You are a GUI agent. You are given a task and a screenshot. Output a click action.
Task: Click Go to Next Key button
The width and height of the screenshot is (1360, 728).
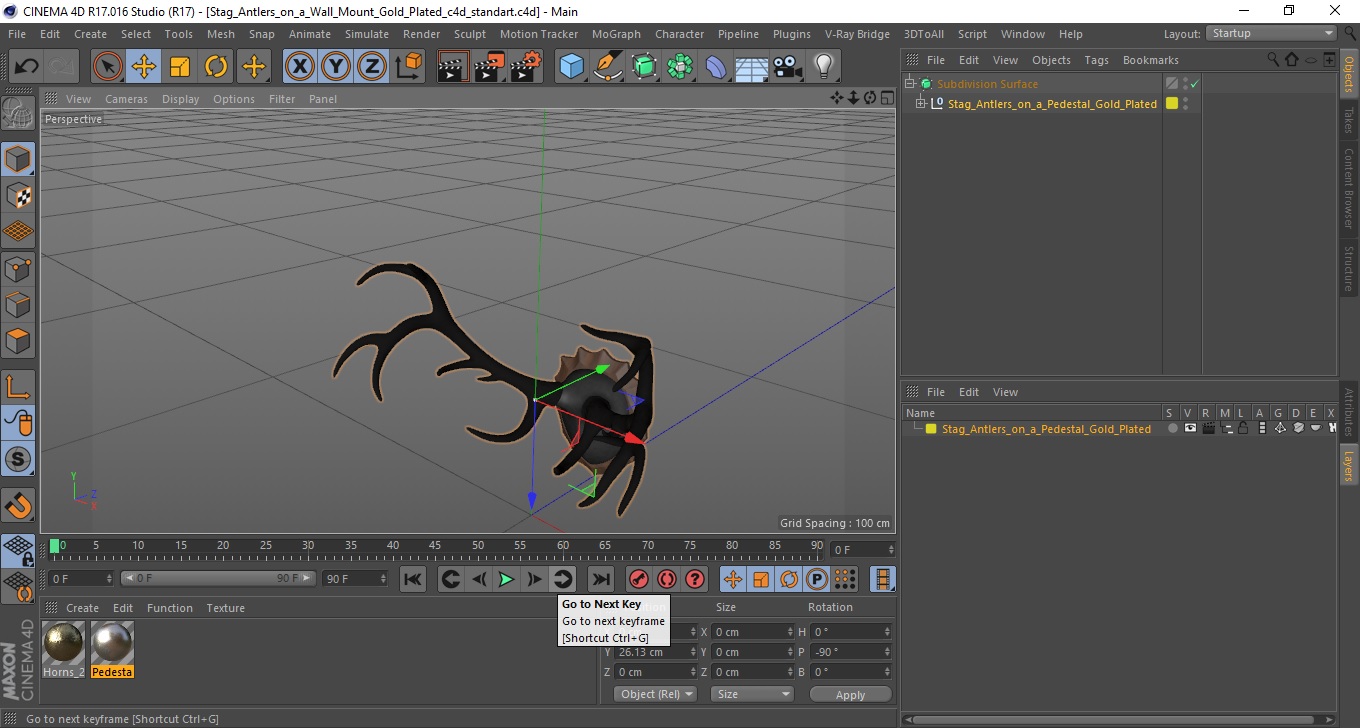[563, 579]
